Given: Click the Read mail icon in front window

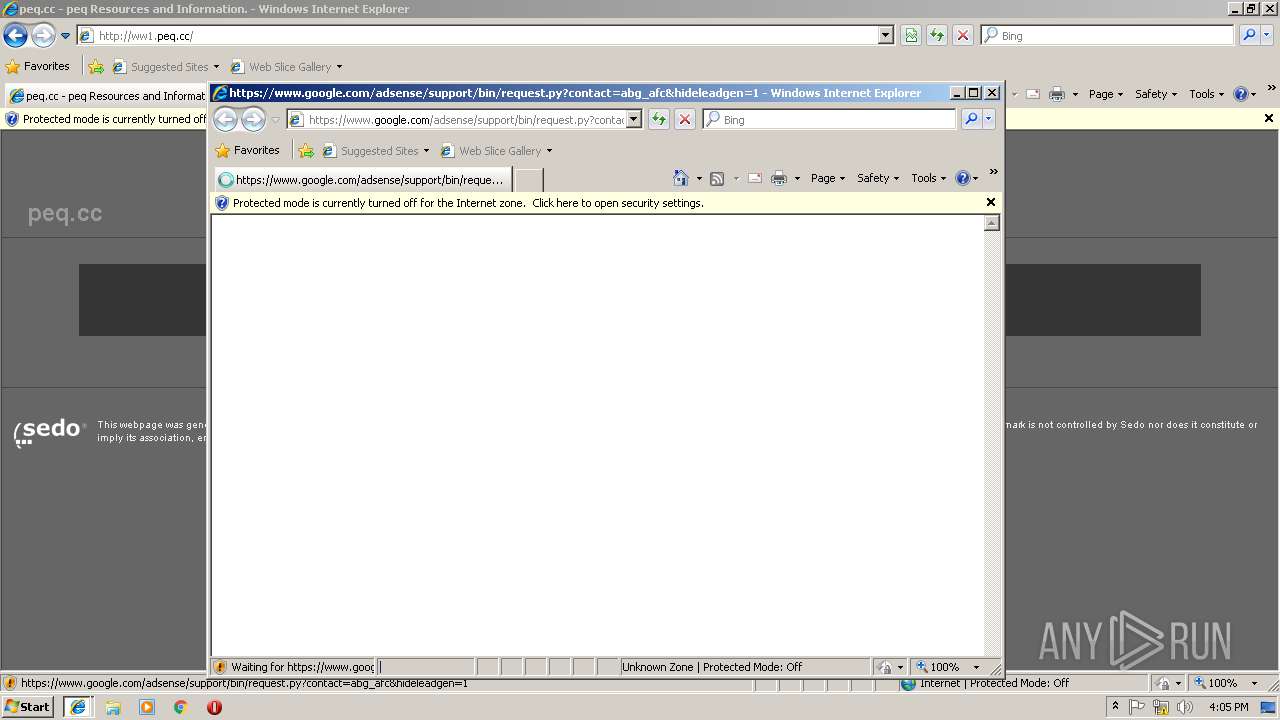Looking at the screenshot, I should (x=755, y=178).
